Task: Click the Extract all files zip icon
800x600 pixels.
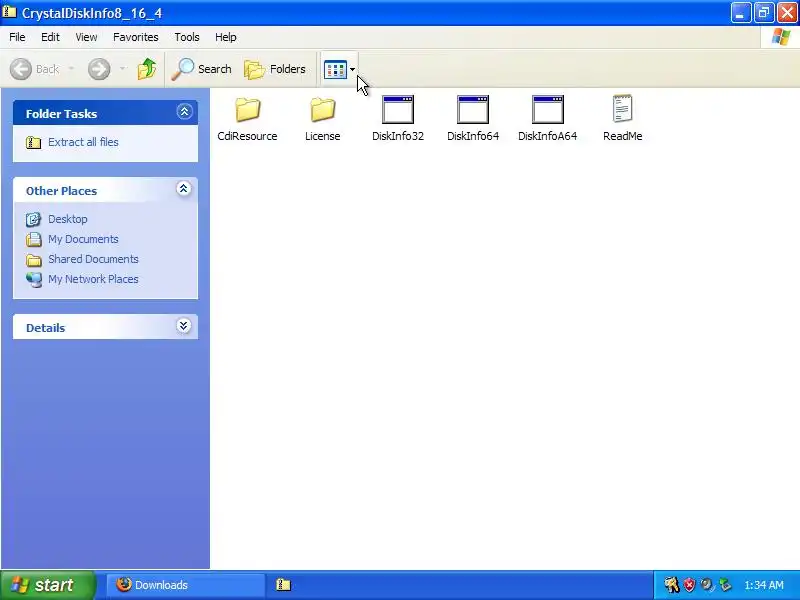Action: click(34, 142)
